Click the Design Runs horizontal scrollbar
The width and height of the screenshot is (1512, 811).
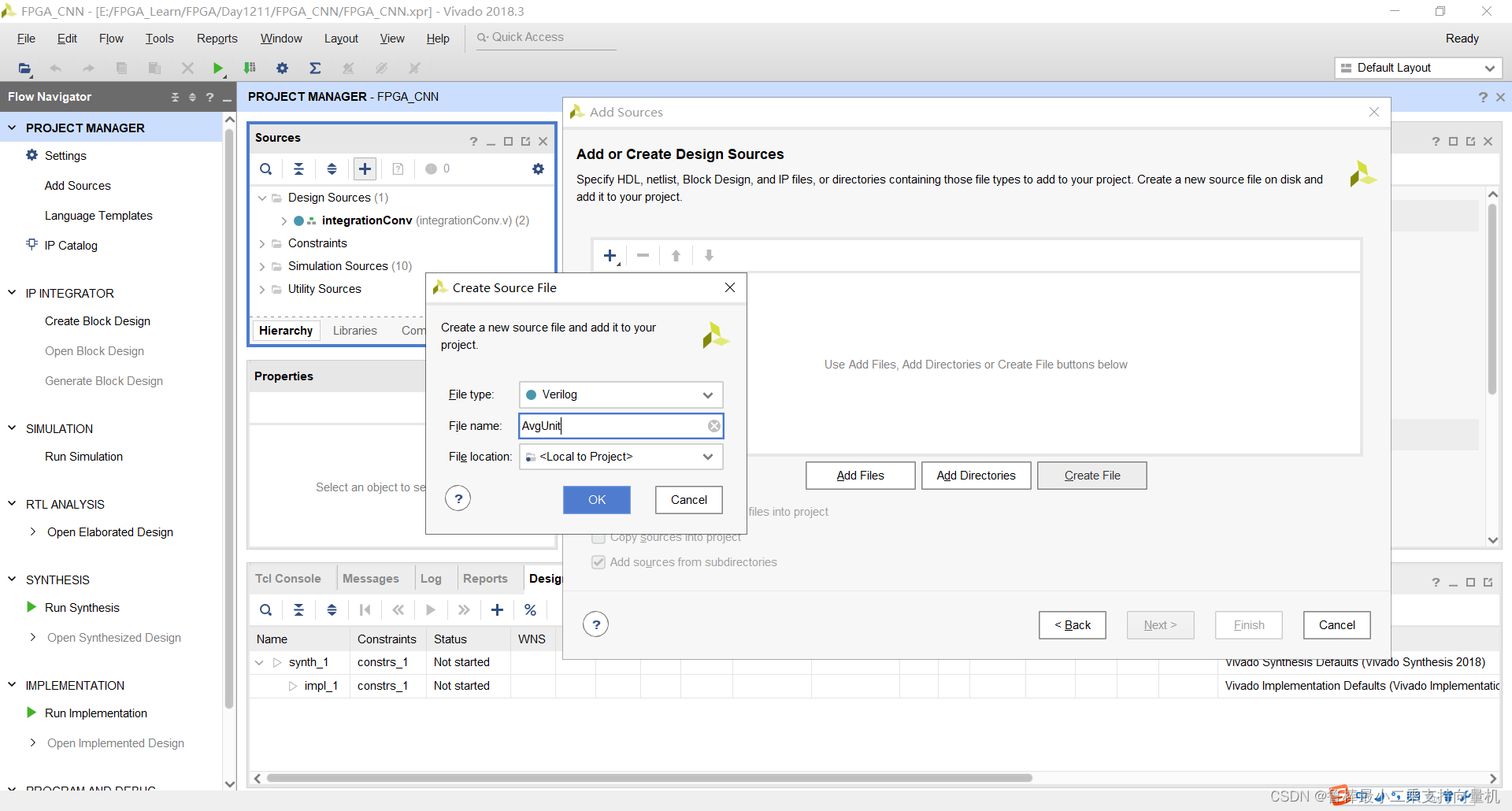tap(649, 778)
